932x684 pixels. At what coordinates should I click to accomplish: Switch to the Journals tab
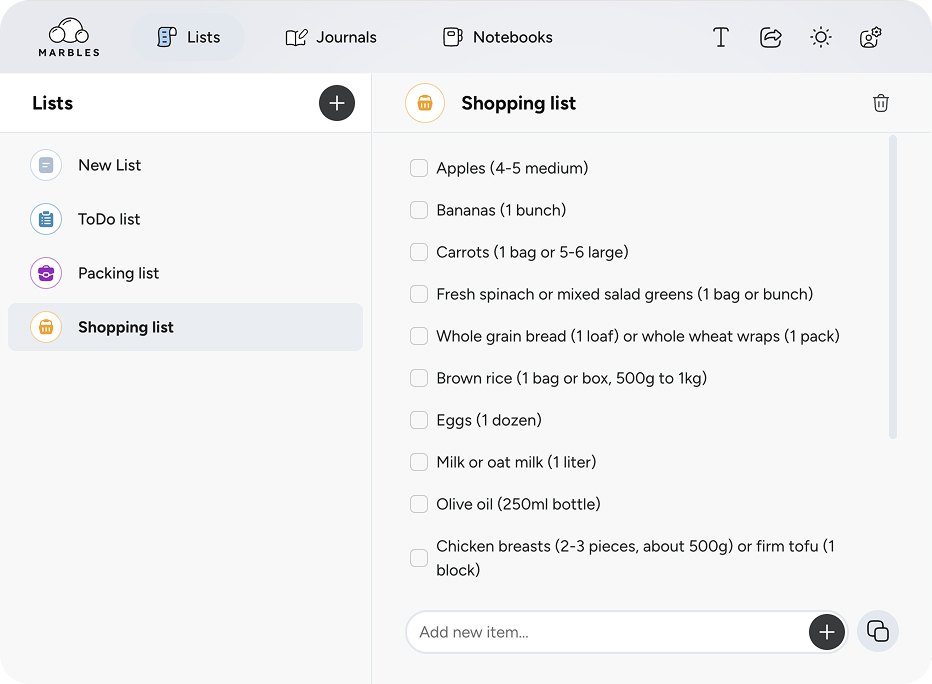click(x=331, y=37)
